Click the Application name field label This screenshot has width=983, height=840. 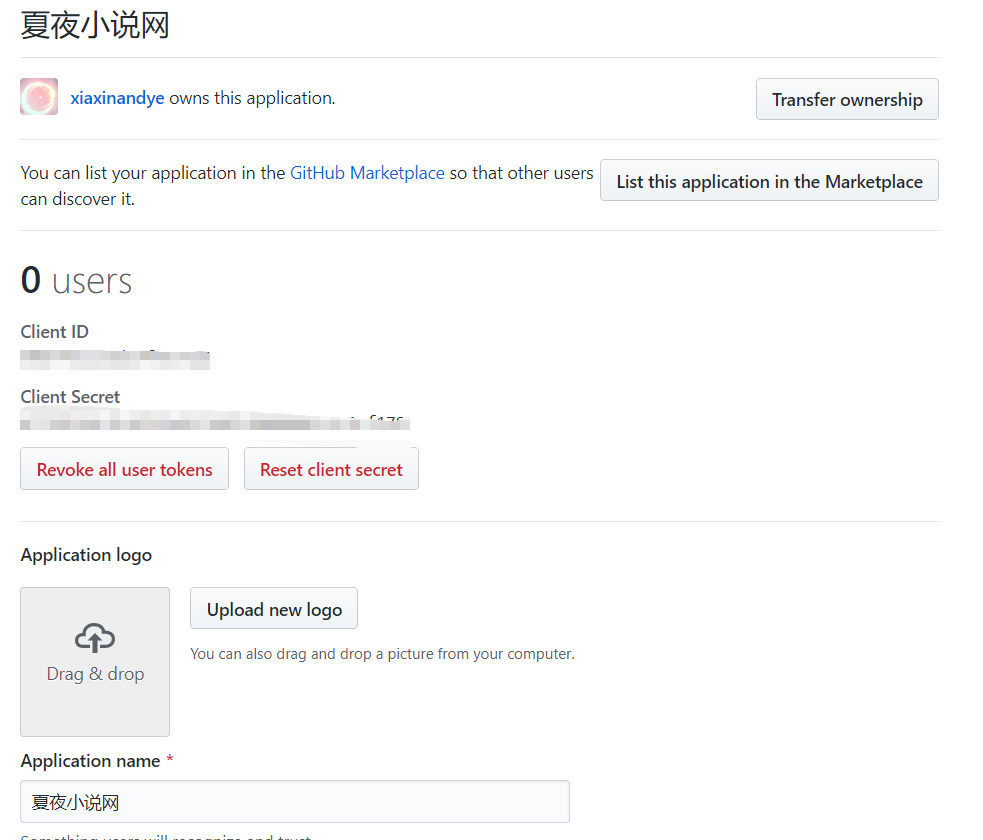tap(90, 761)
